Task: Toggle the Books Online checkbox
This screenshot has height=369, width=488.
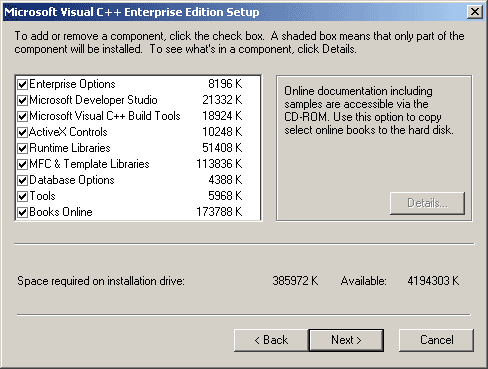Action: [22, 212]
